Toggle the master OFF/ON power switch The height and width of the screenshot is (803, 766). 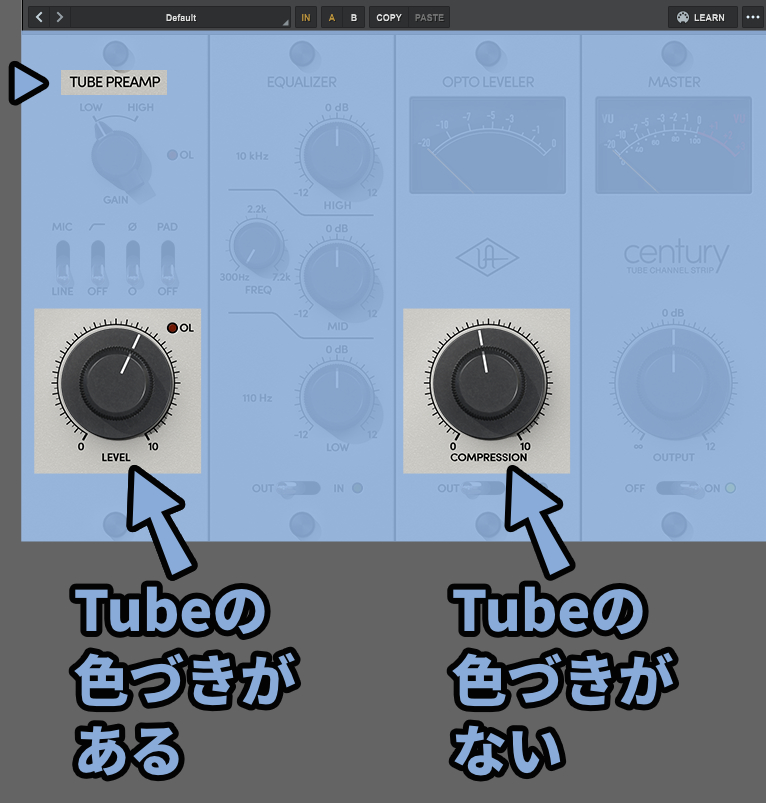click(x=679, y=488)
